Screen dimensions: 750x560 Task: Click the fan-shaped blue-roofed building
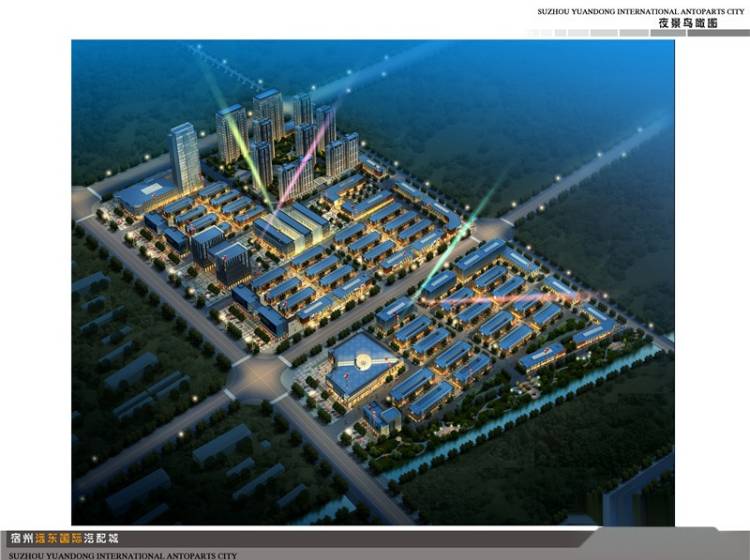click(362, 364)
